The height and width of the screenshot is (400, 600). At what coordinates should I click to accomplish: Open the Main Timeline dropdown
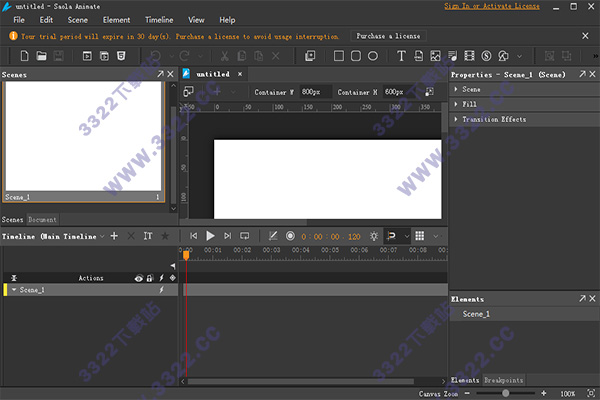[102, 236]
